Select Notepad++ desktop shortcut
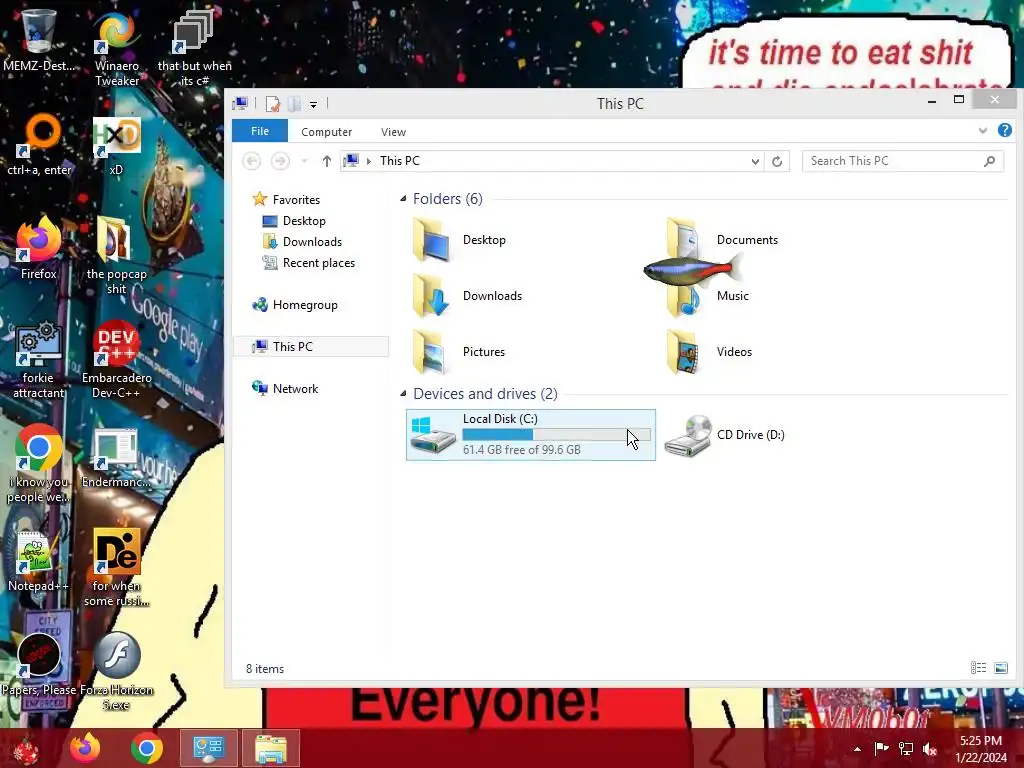 pyautogui.click(x=39, y=560)
